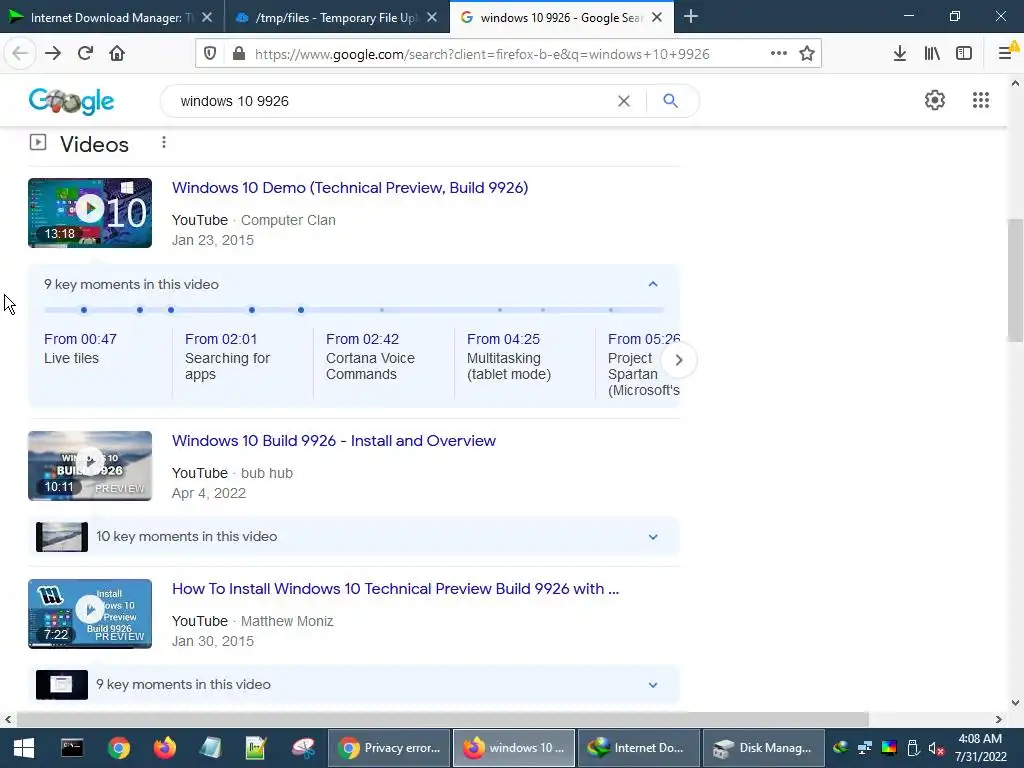Click the small thumbnail beside 10 key moments
This screenshot has width=1024, height=768.
coord(62,537)
